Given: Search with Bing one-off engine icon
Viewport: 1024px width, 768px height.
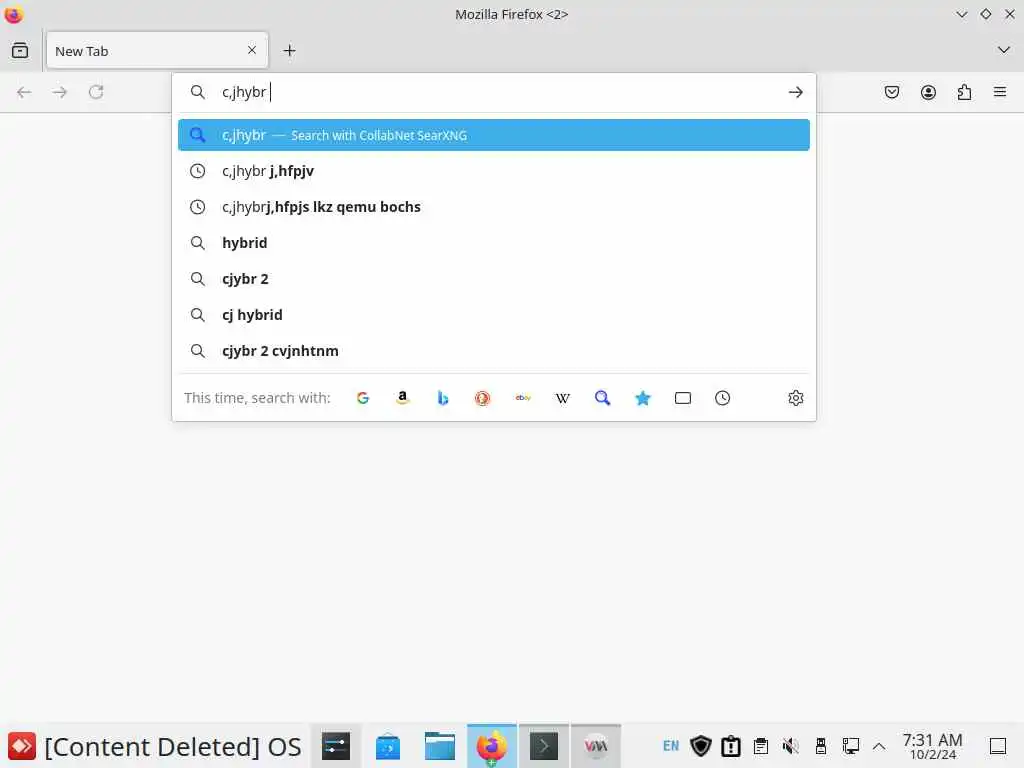Looking at the screenshot, I should coord(443,398).
